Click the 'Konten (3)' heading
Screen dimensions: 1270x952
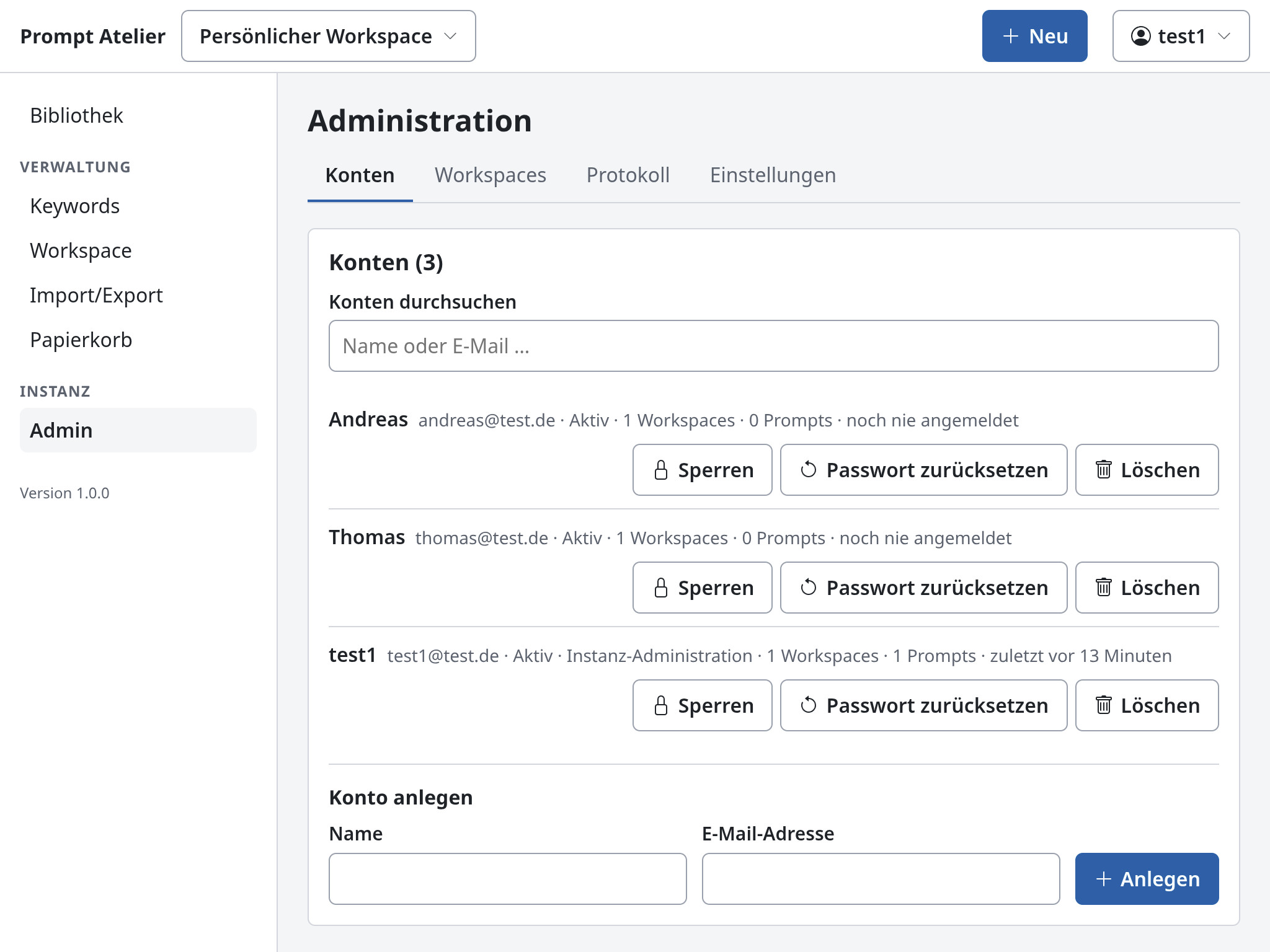click(386, 262)
